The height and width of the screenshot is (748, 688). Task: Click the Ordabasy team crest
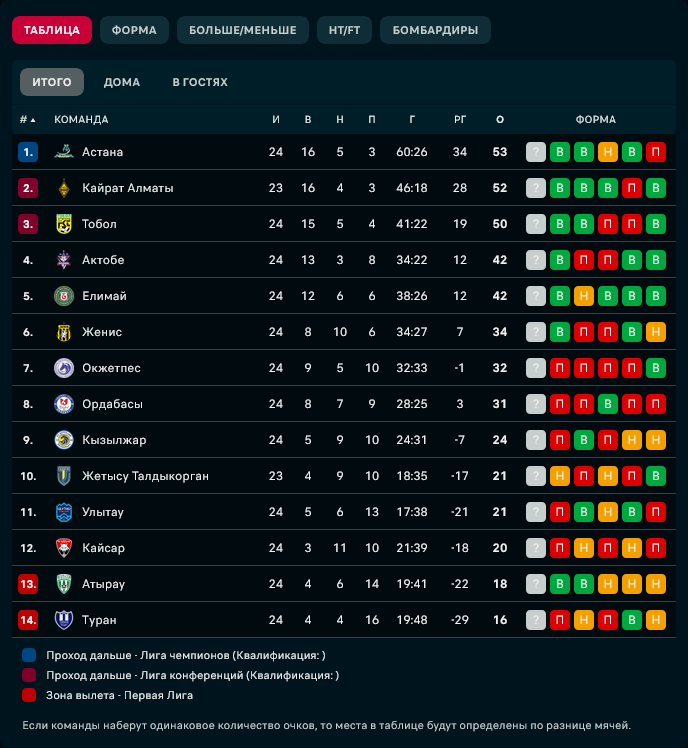64,404
